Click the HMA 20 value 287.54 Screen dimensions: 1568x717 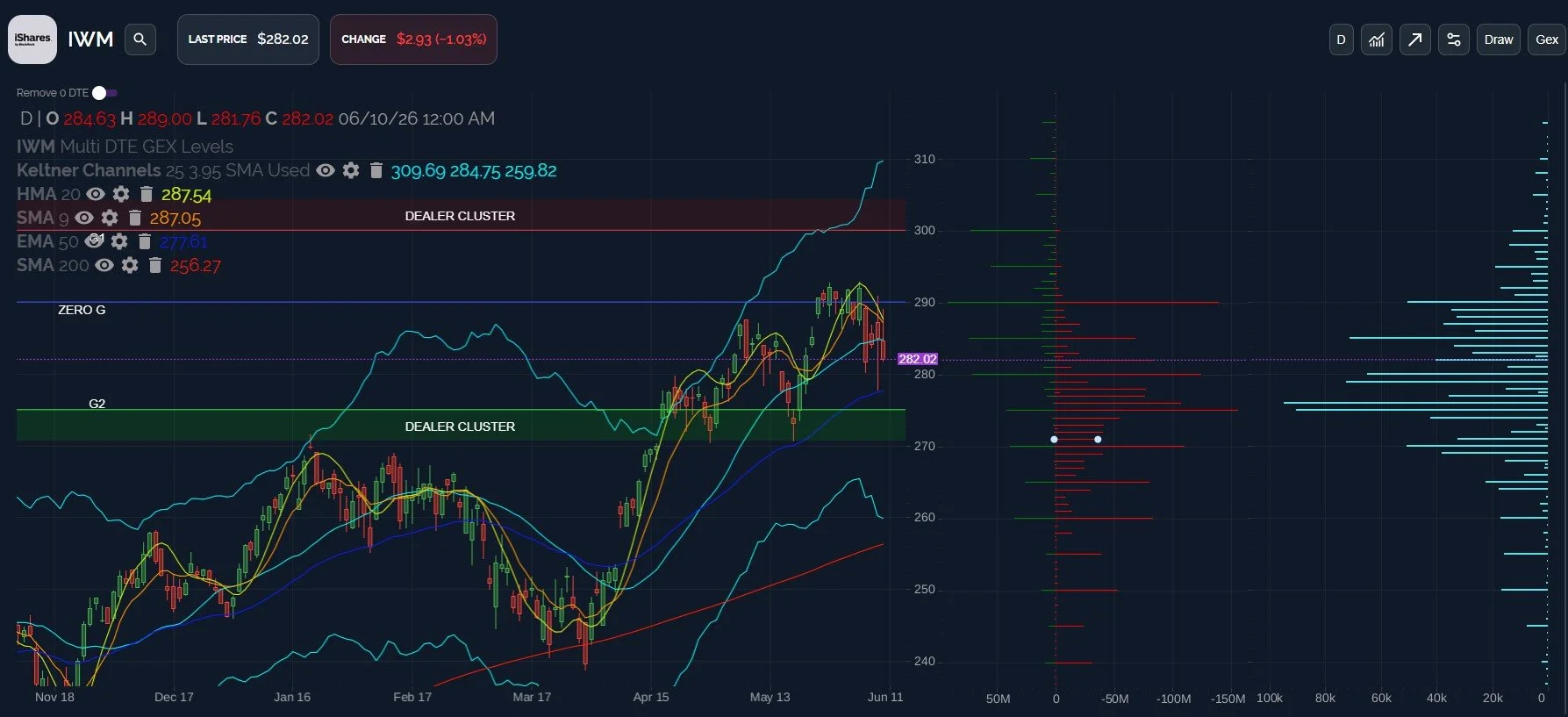pyautogui.click(x=186, y=195)
